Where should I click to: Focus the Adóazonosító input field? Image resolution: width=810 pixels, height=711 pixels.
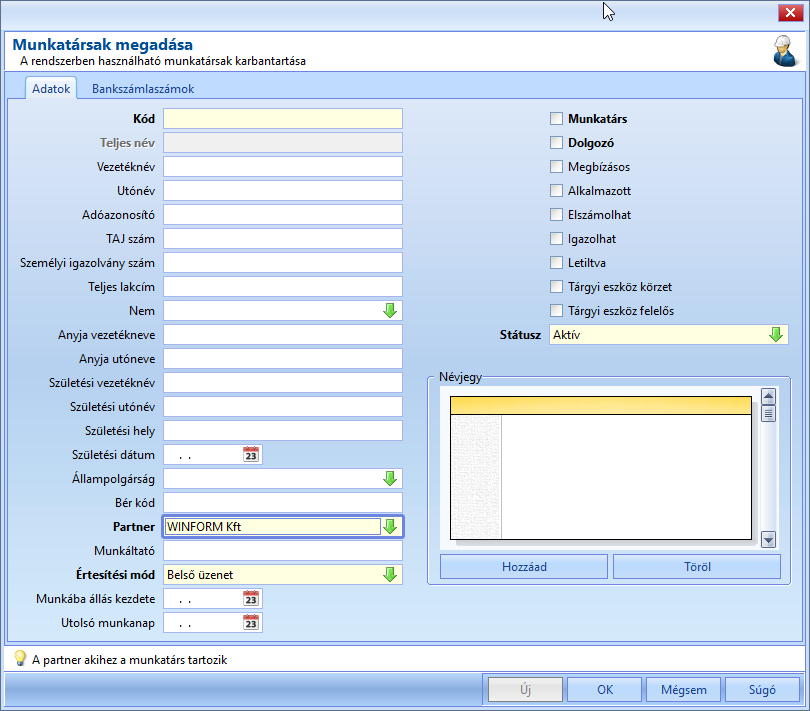283,214
